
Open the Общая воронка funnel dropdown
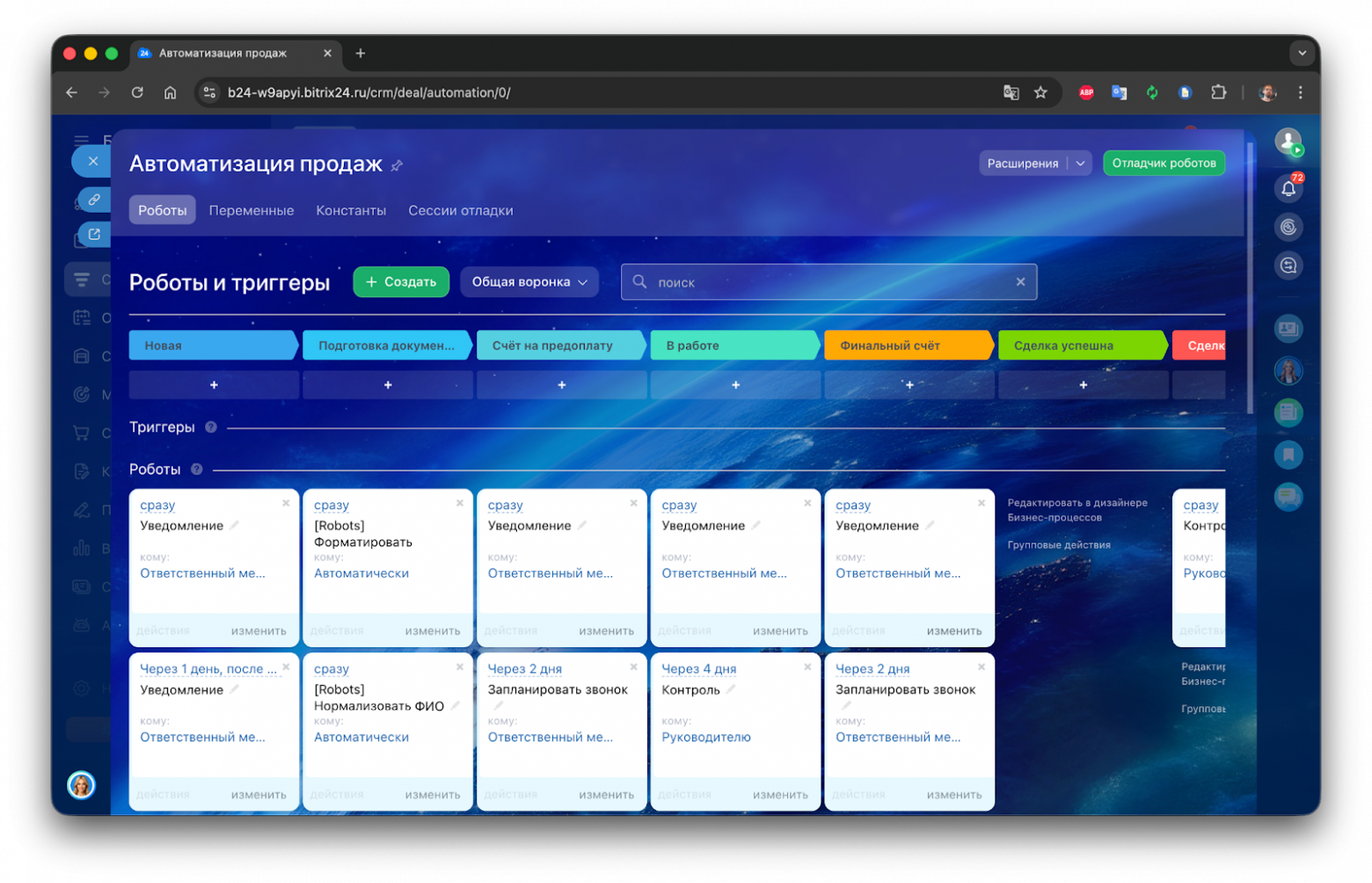(529, 282)
